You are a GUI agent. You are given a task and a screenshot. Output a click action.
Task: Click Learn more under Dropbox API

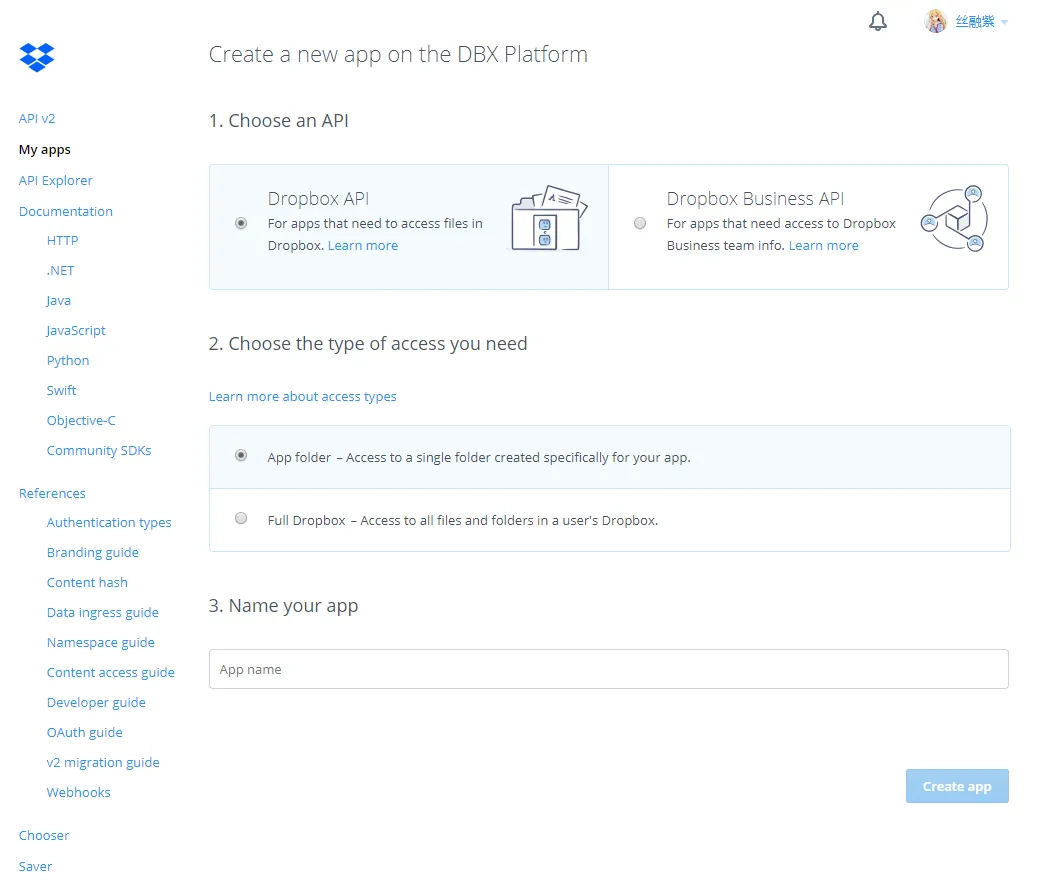click(363, 246)
